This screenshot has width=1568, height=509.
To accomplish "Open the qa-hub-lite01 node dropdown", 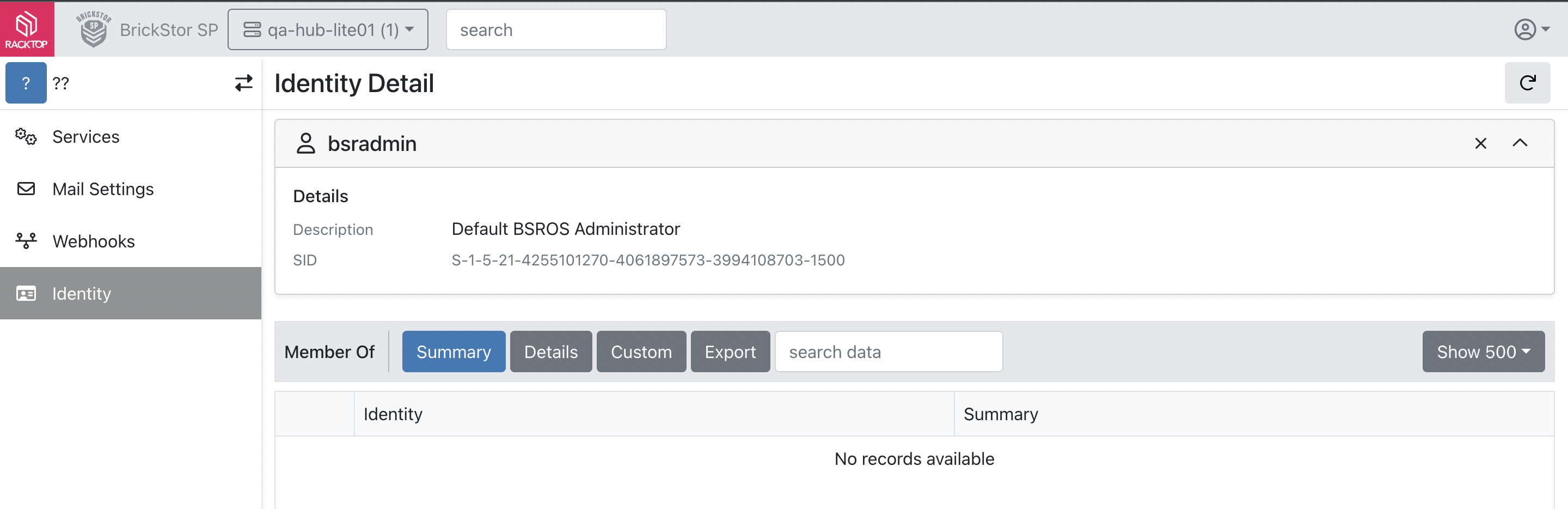I will (327, 29).
